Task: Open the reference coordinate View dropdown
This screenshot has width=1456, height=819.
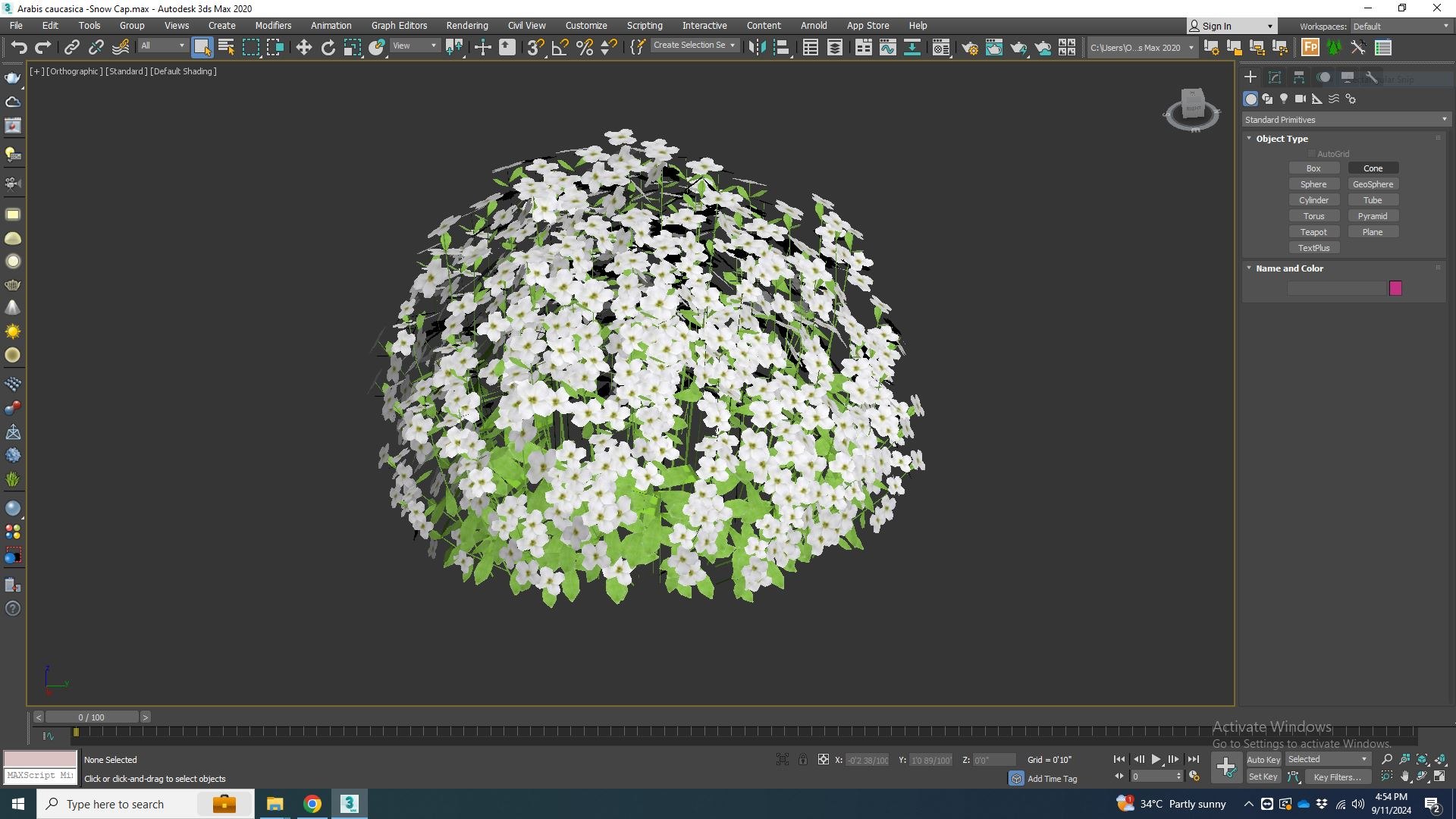Action: click(x=414, y=45)
